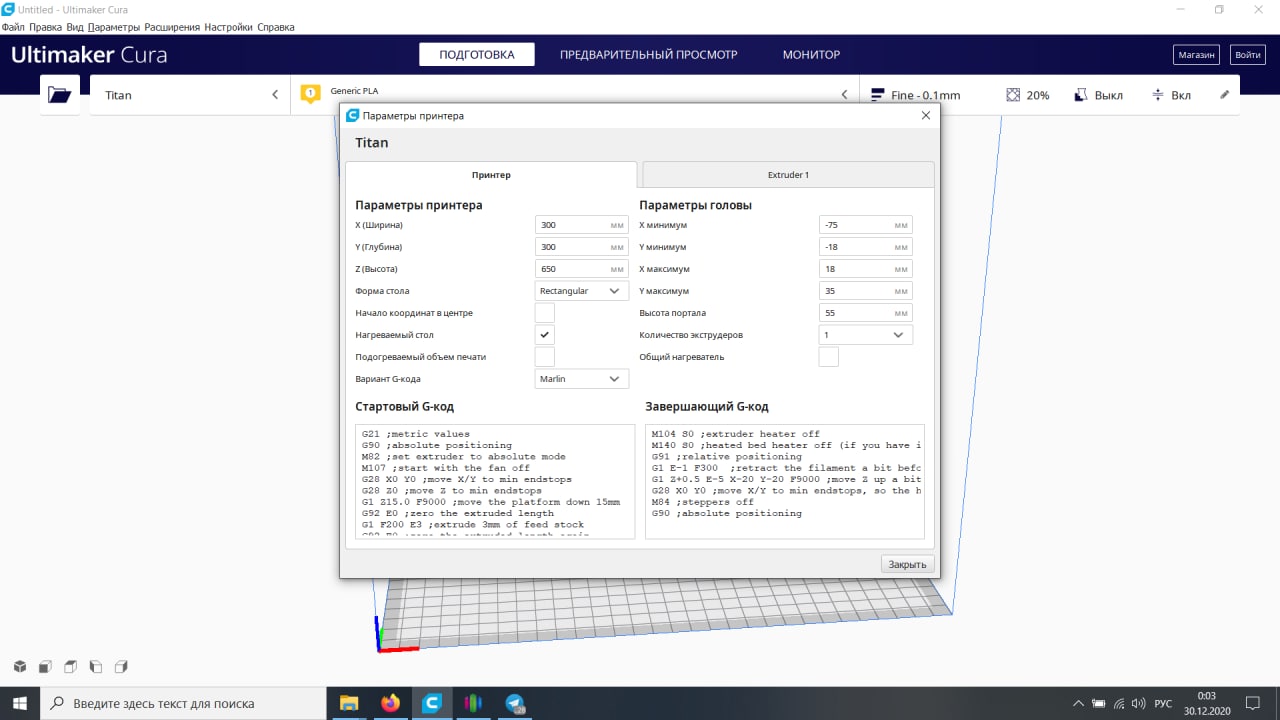This screenshot has height=720, width=1280.
Task: Open the Windows notification center icon
Action: (1252, 703)
